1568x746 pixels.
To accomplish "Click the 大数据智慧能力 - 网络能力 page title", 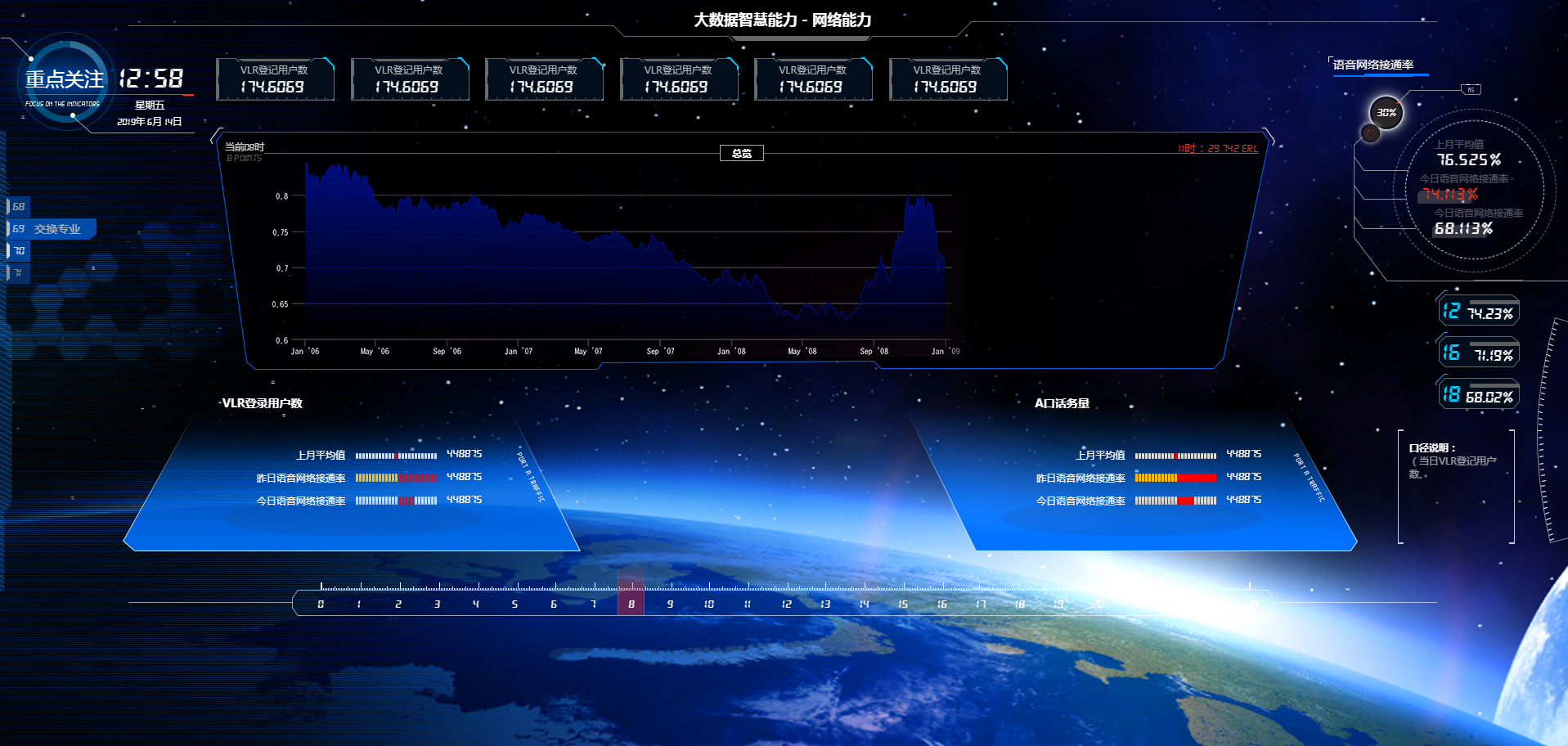I will click(783, 20).
